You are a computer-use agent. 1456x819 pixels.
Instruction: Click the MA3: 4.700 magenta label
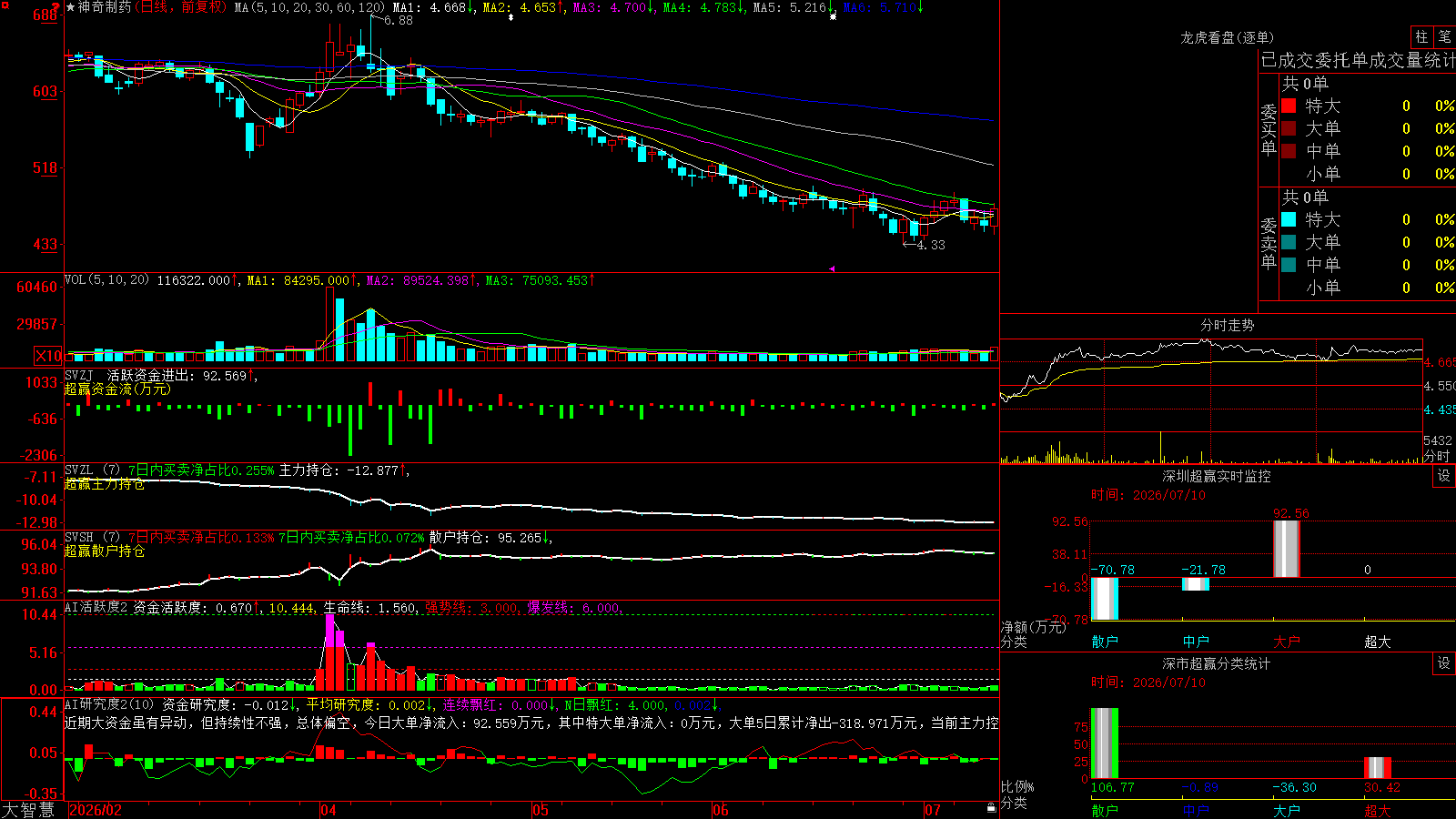[612, 7]
